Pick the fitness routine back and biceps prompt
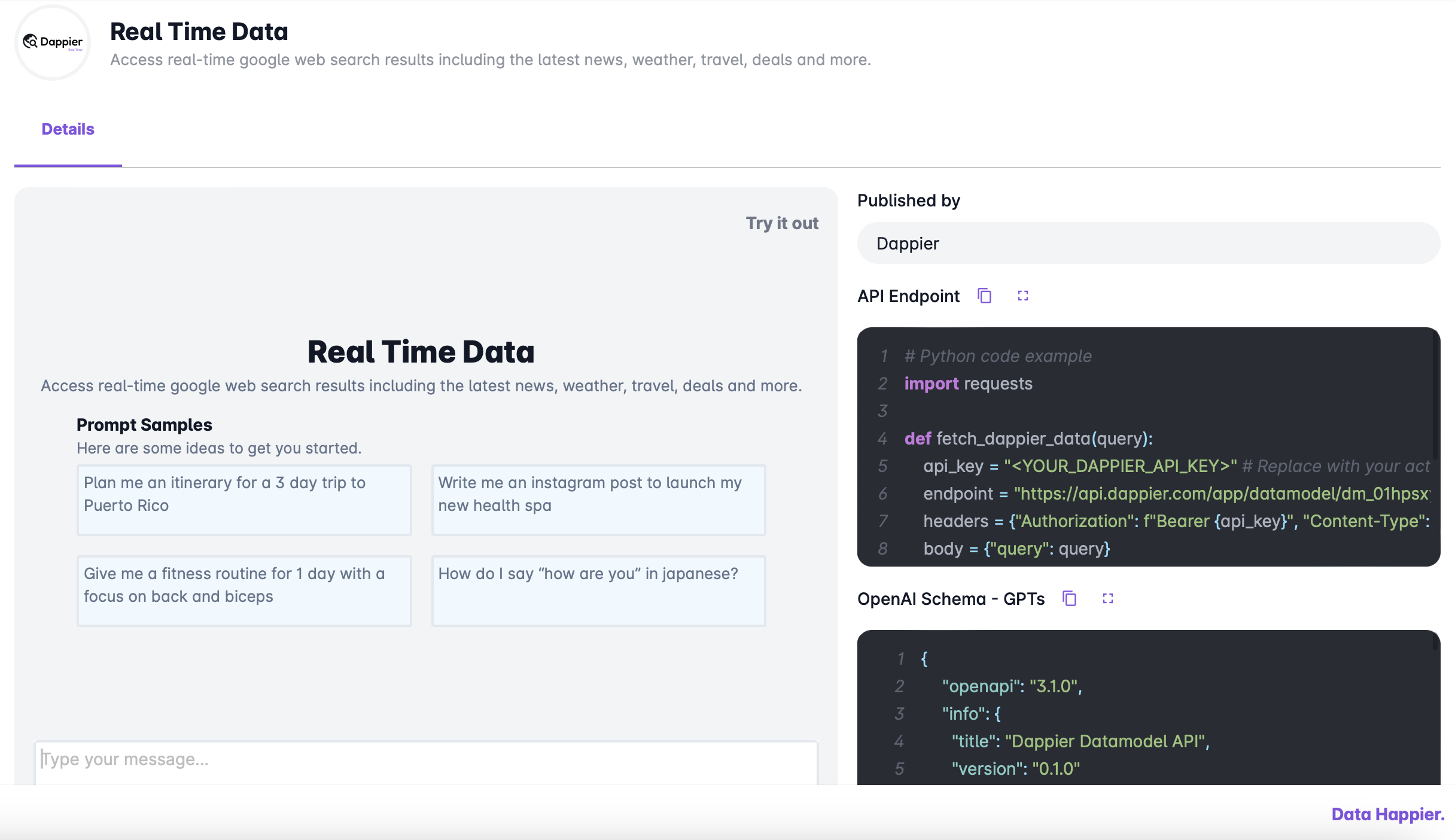Screen dimensions: 1455x840 coord(244,591)
